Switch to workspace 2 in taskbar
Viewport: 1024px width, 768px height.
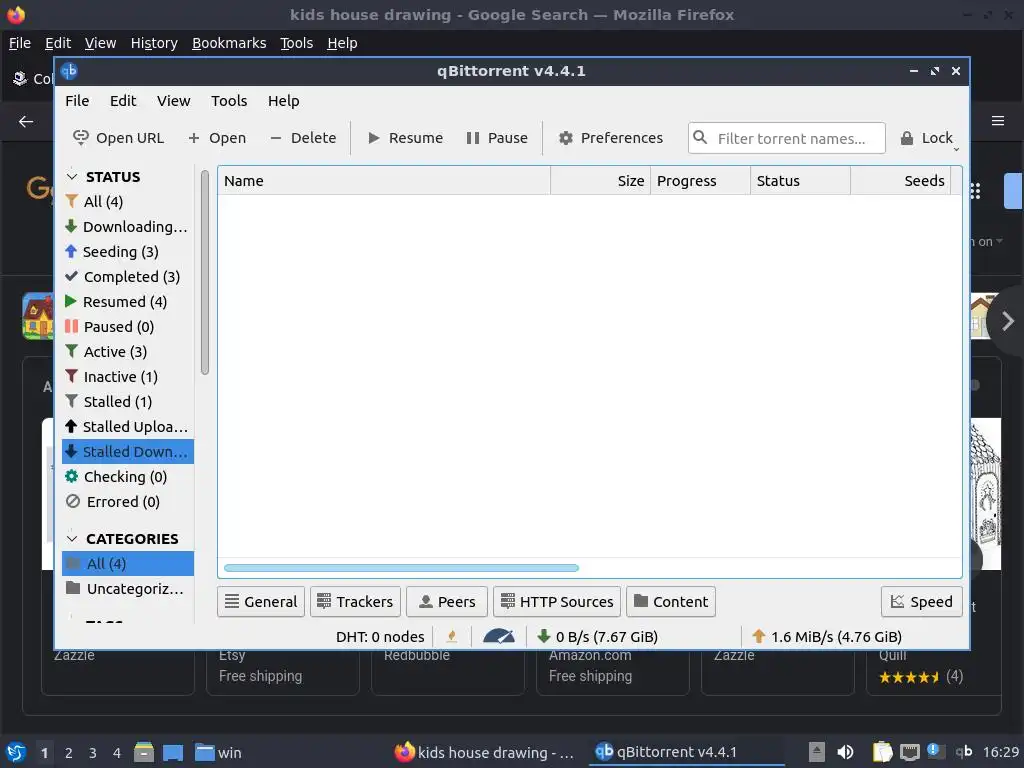click(69, 753)
